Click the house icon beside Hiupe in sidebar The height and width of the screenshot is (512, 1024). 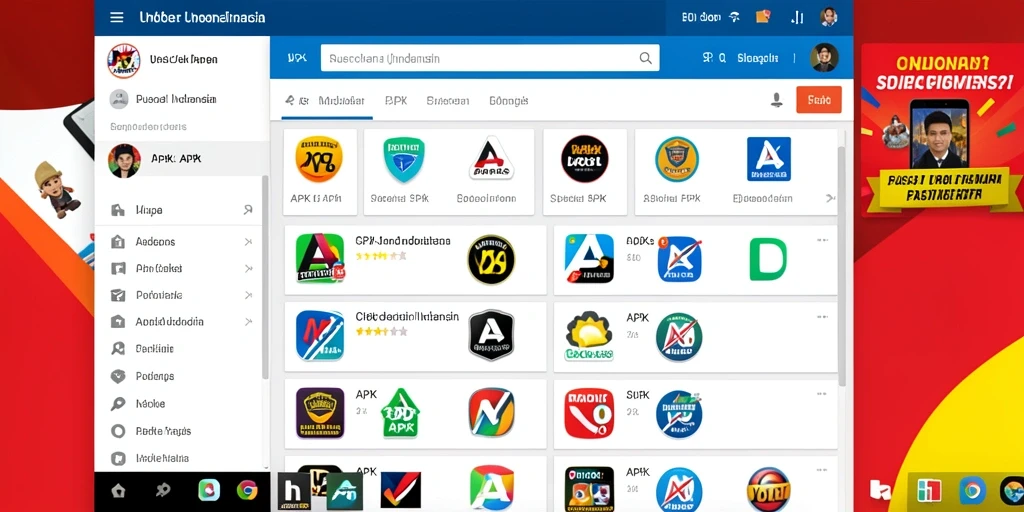coord(118,210)
